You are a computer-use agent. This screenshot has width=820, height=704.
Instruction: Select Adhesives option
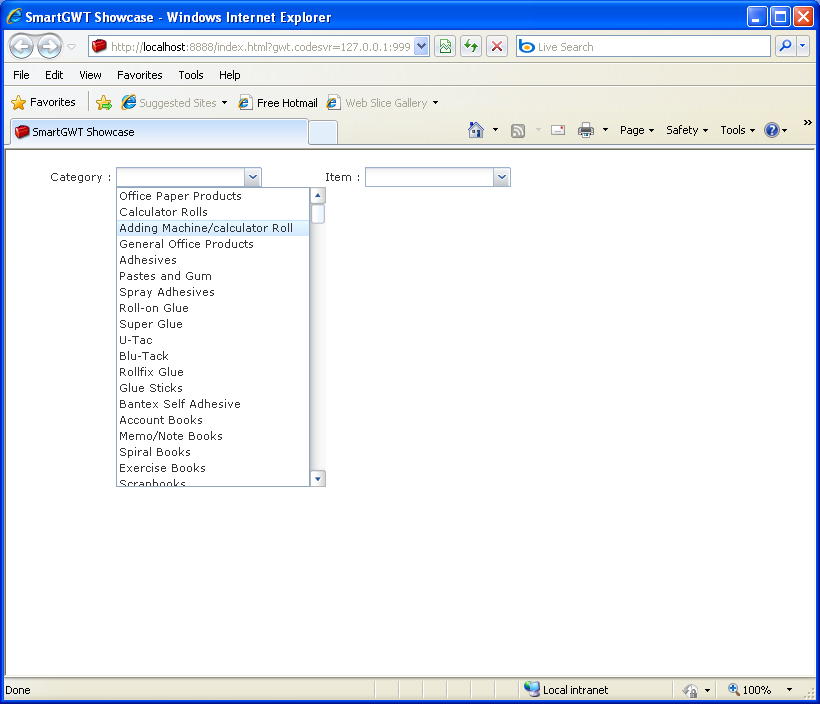pos(213,260)
